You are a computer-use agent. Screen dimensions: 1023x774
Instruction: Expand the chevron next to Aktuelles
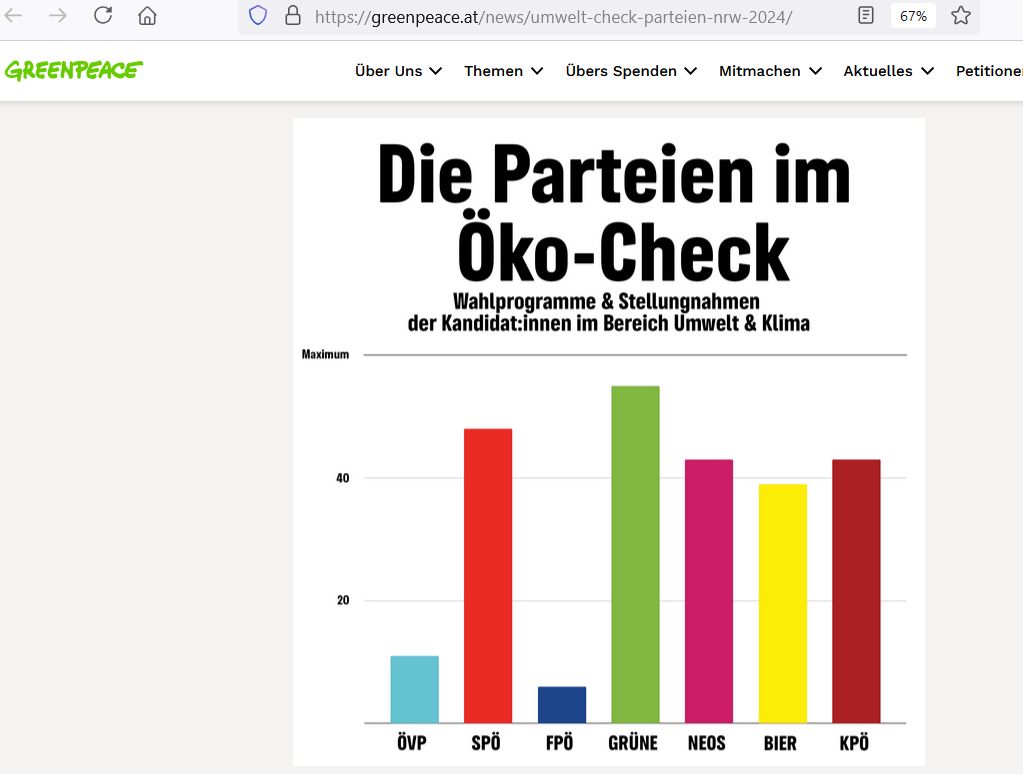(927, 71)
